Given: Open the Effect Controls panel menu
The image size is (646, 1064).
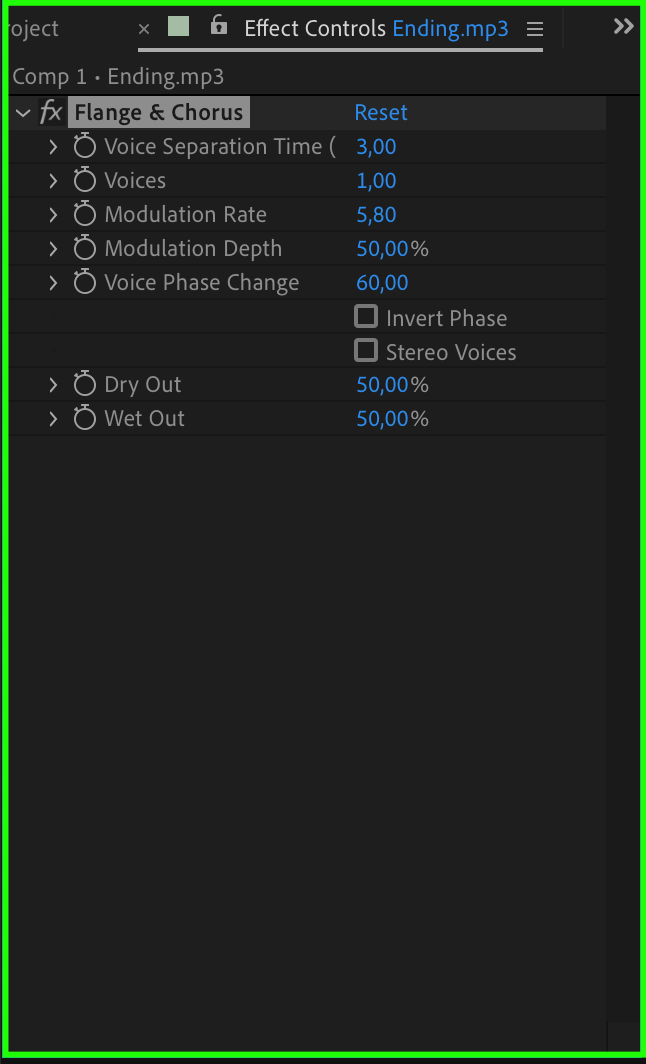Looking at the screenshot, I should click(x=535, y=29).
